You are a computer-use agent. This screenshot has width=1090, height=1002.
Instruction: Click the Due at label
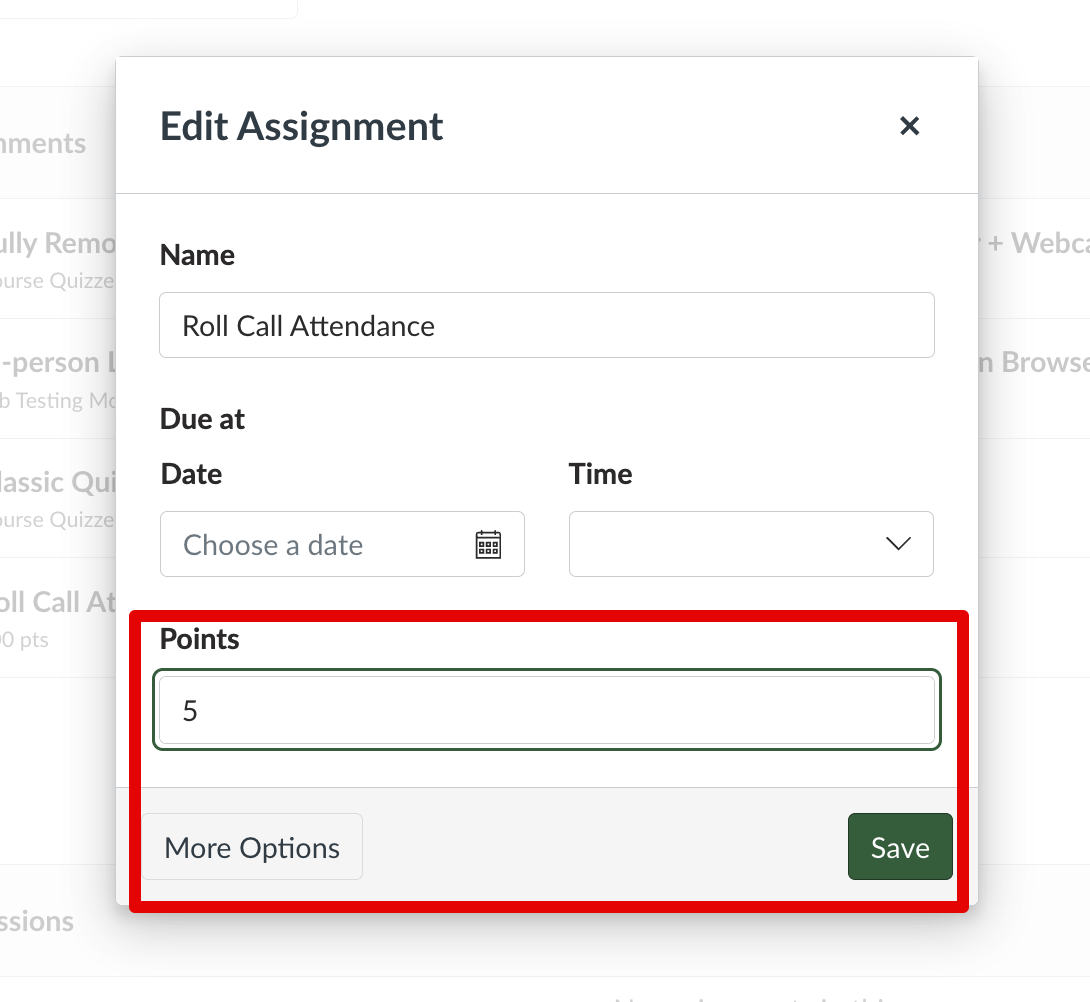pyautogui.click(x=202, y=419)
